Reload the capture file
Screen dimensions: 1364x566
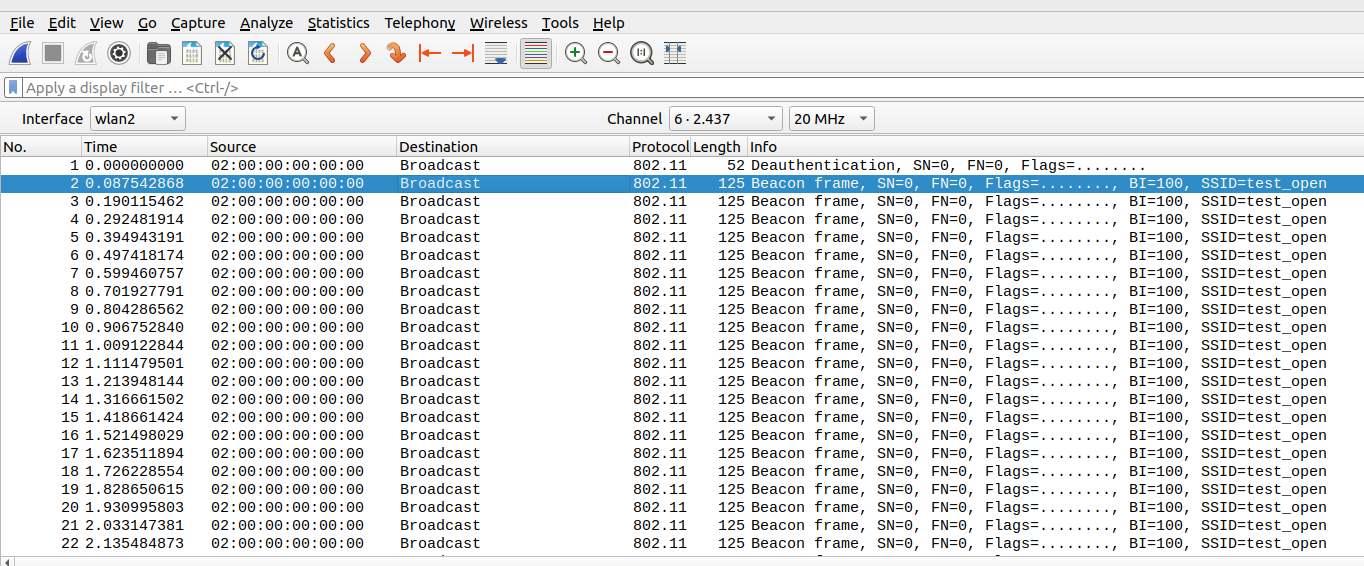click(x=258, y=54)
